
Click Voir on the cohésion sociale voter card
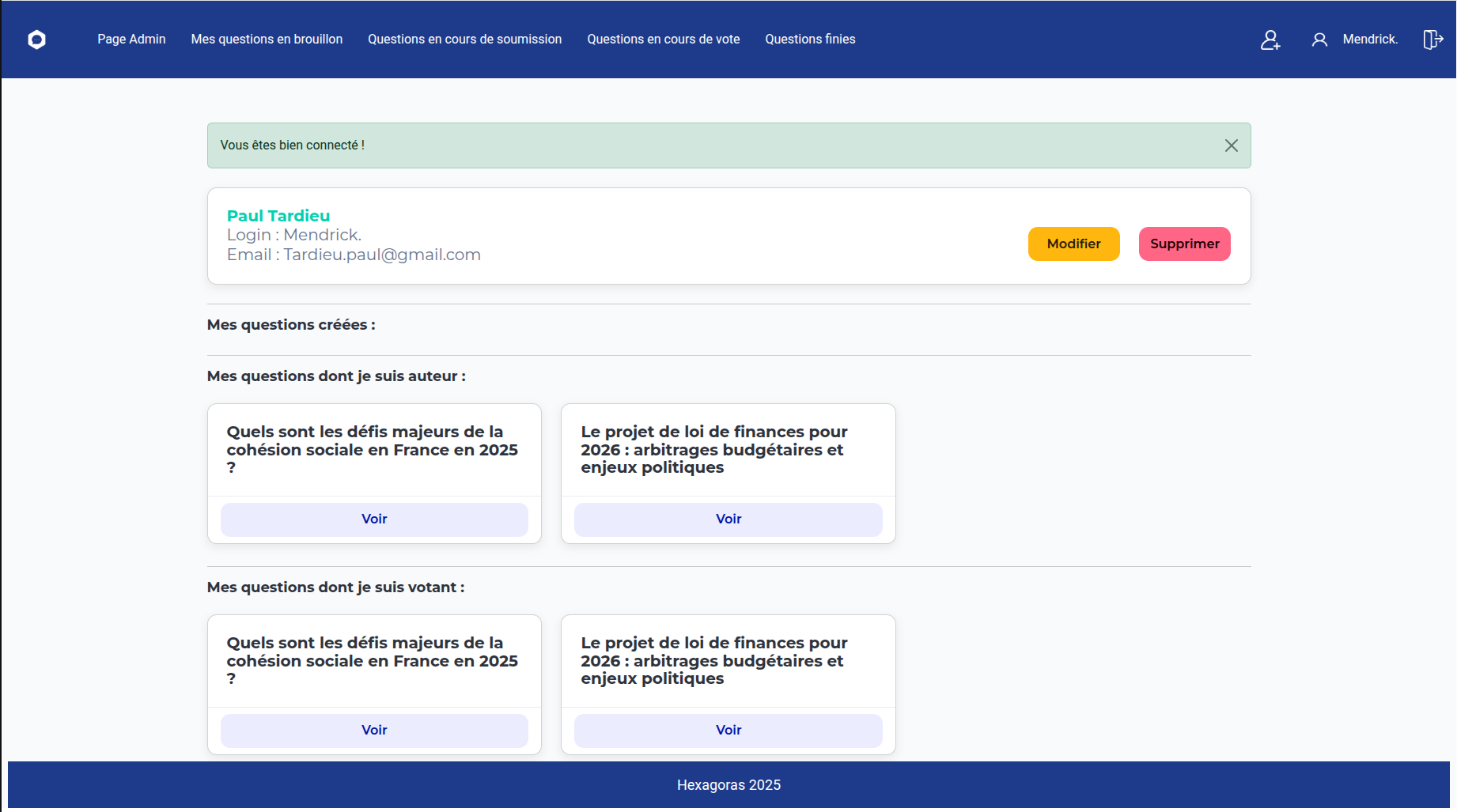coord(373,731)
